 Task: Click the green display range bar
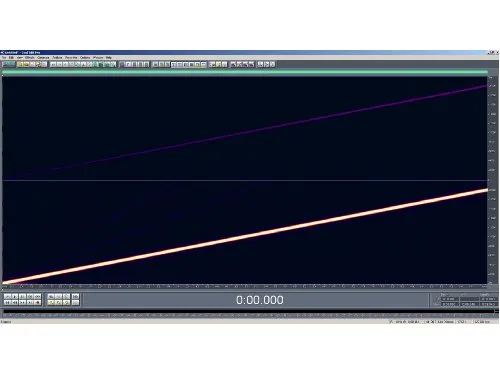click(x=245, y=72)
